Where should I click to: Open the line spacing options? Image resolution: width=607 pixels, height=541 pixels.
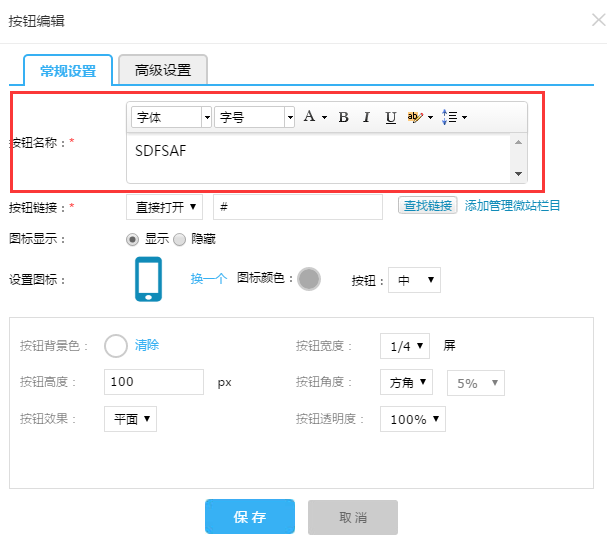coord(454,117)
